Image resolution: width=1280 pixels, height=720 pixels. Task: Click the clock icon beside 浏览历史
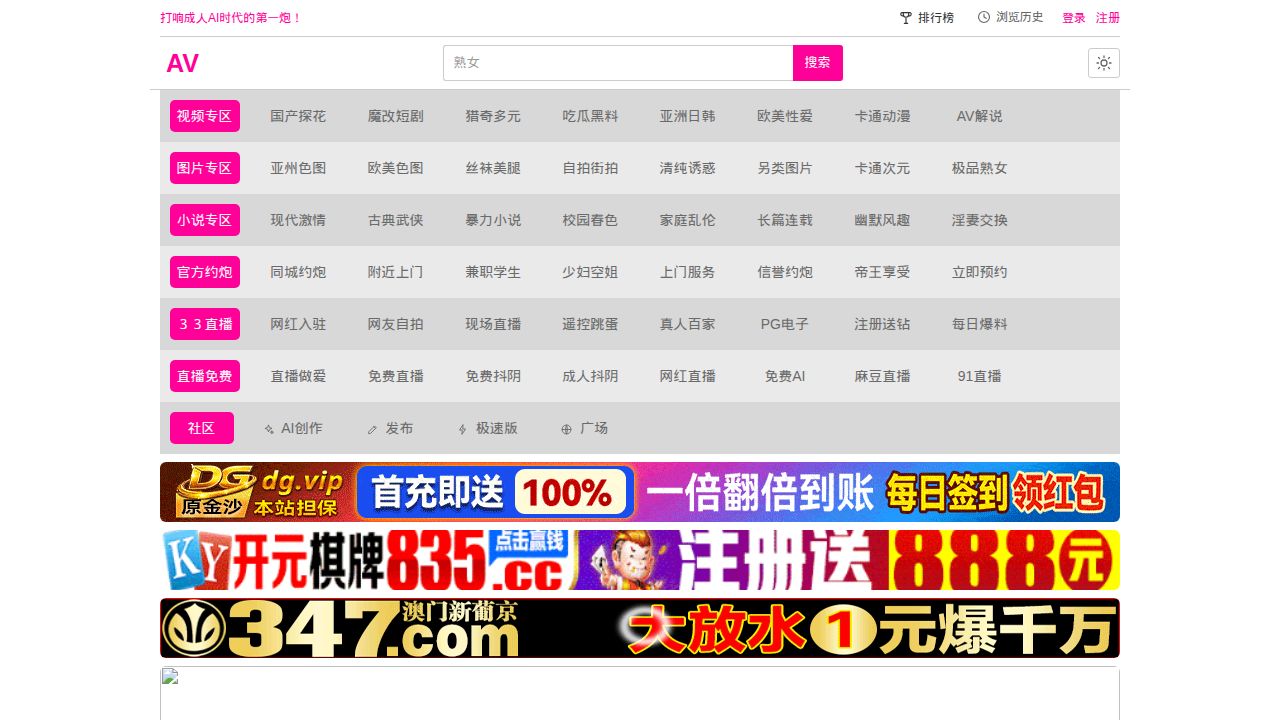click(984, 17)
